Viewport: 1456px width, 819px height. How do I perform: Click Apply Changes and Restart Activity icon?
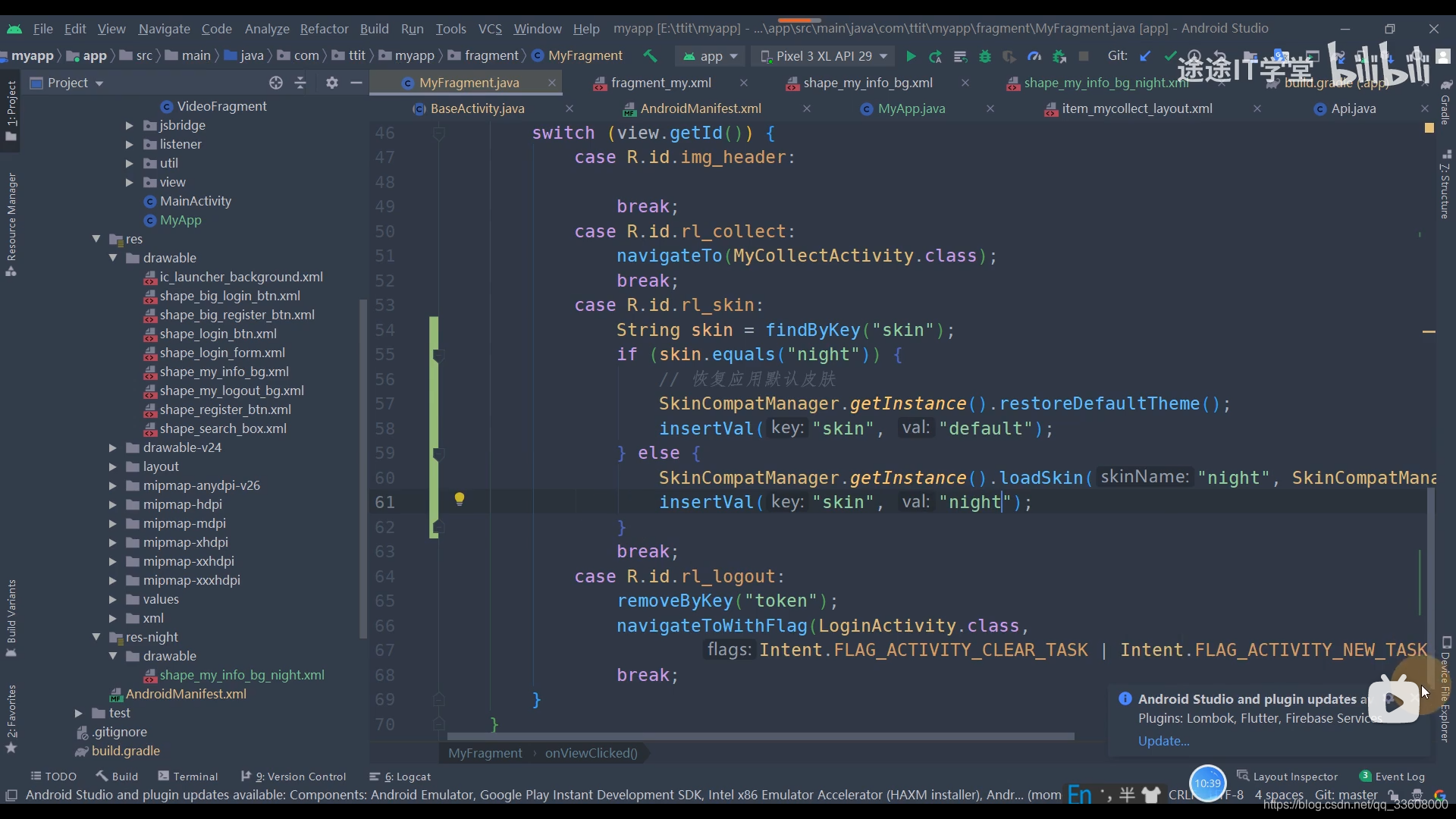coord(935,56)
